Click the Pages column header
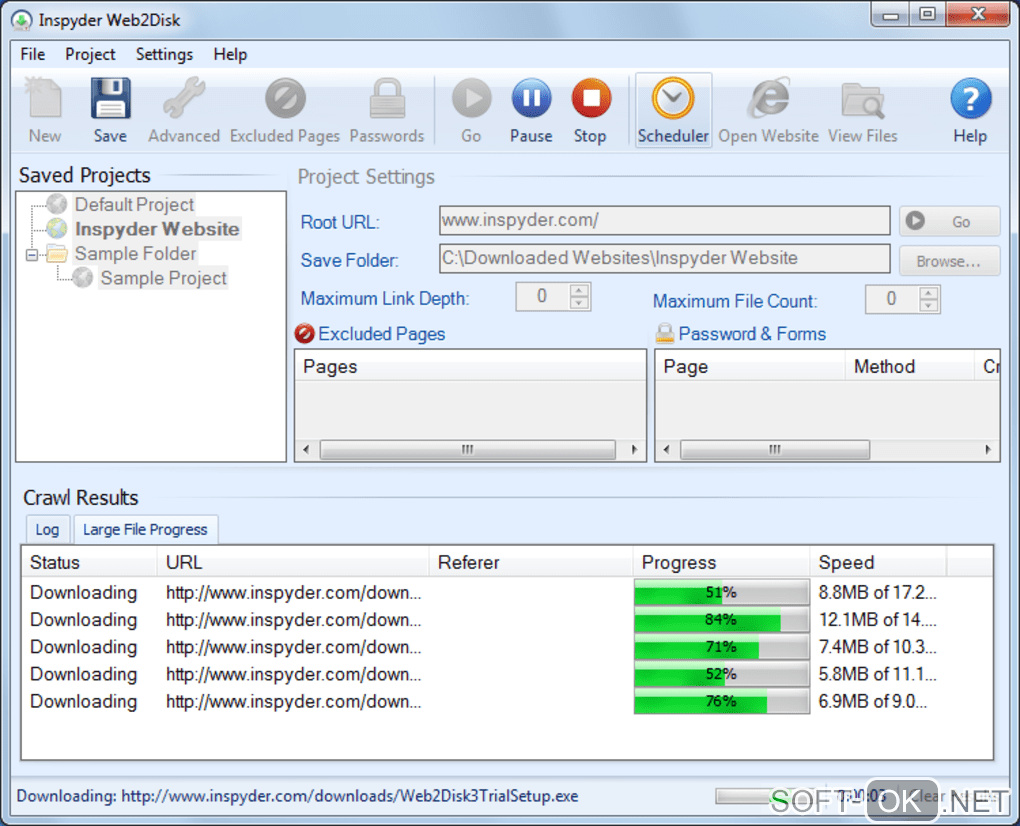Viewport: 1020px width, 826px height. click(470, 366)
